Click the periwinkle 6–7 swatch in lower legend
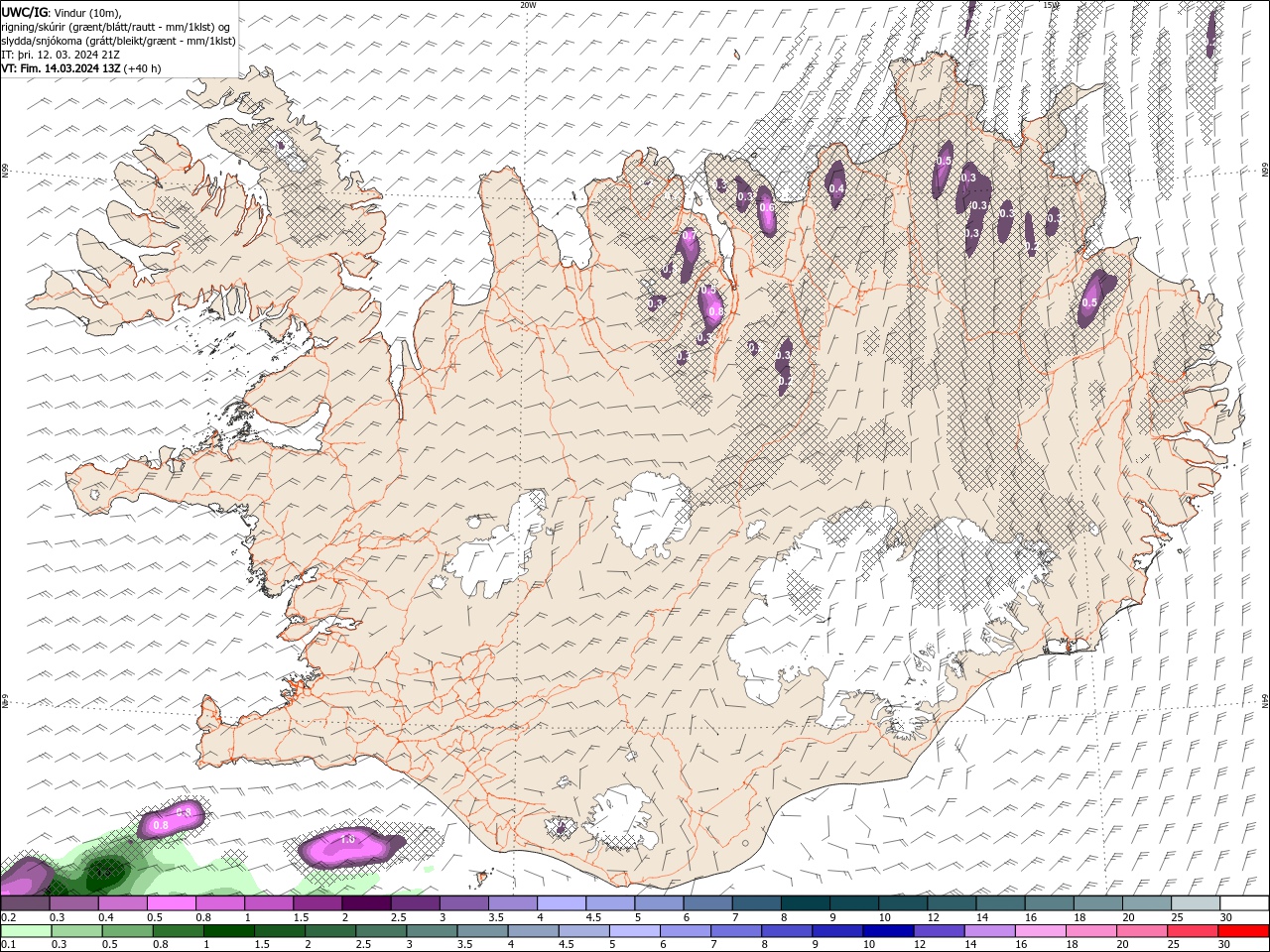1270x952 pixels. 686,931
